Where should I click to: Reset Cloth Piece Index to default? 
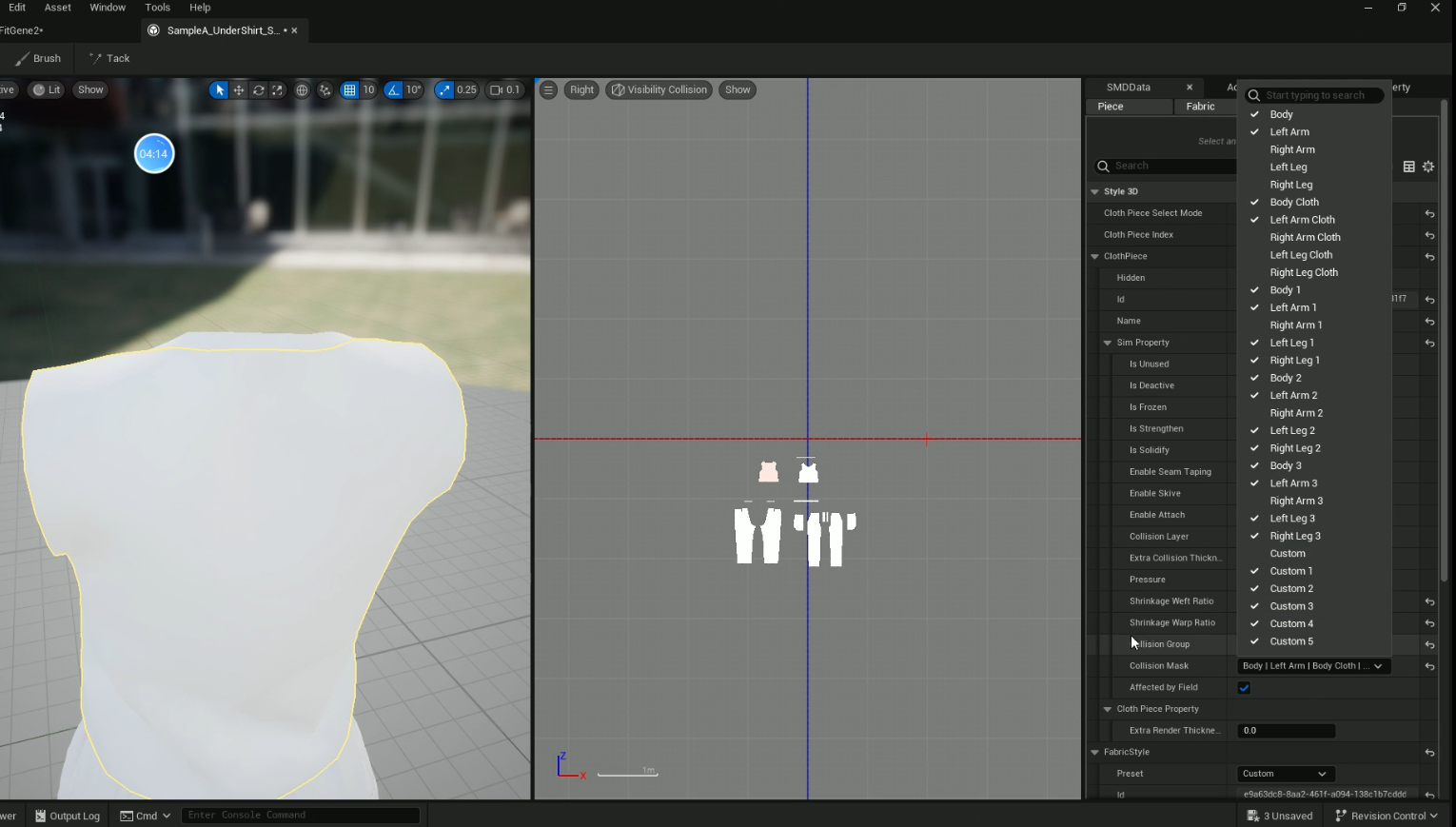1429,235
